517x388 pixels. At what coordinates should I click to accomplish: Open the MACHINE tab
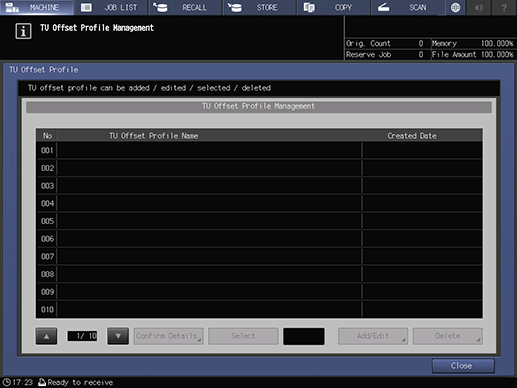37,7
